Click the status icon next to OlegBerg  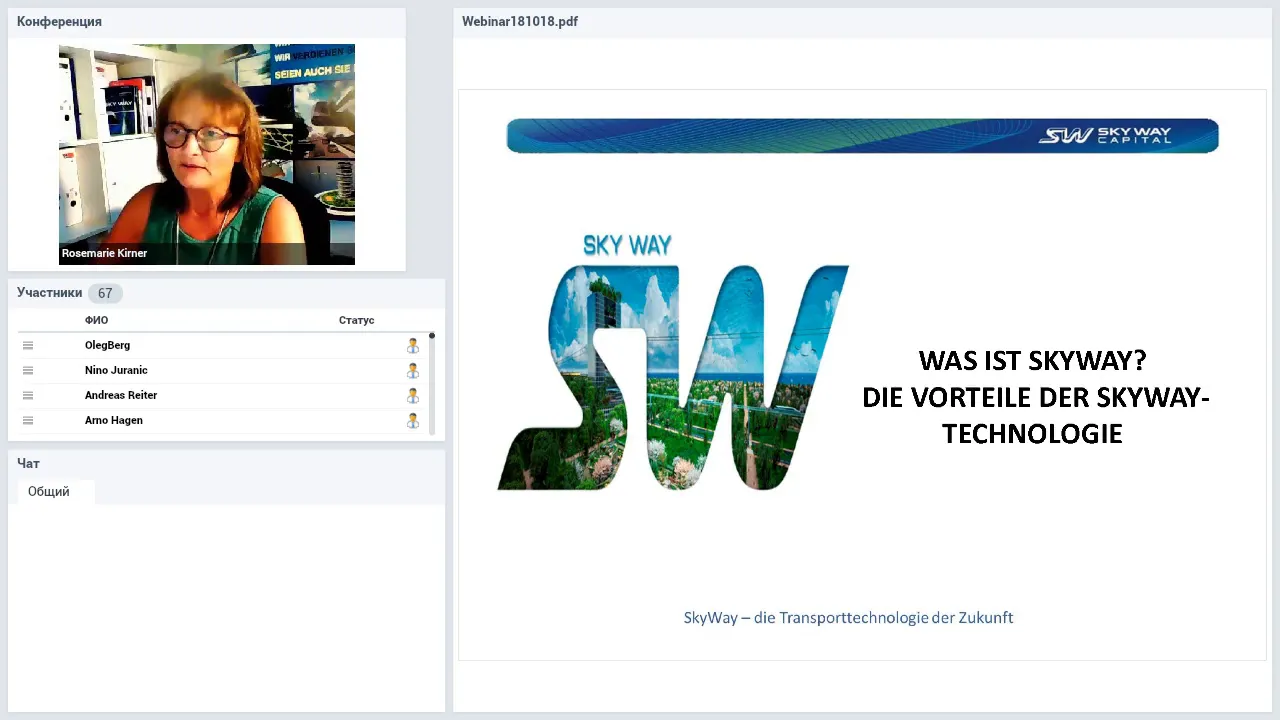click(x=412, y=346)
